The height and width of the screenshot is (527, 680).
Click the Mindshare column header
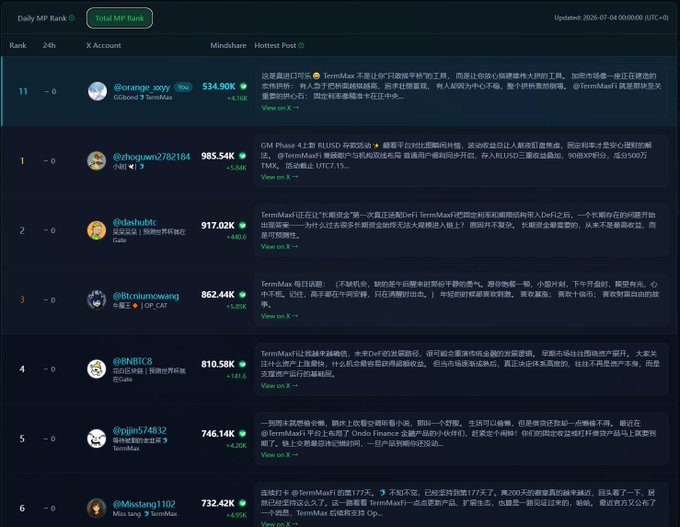228,45
